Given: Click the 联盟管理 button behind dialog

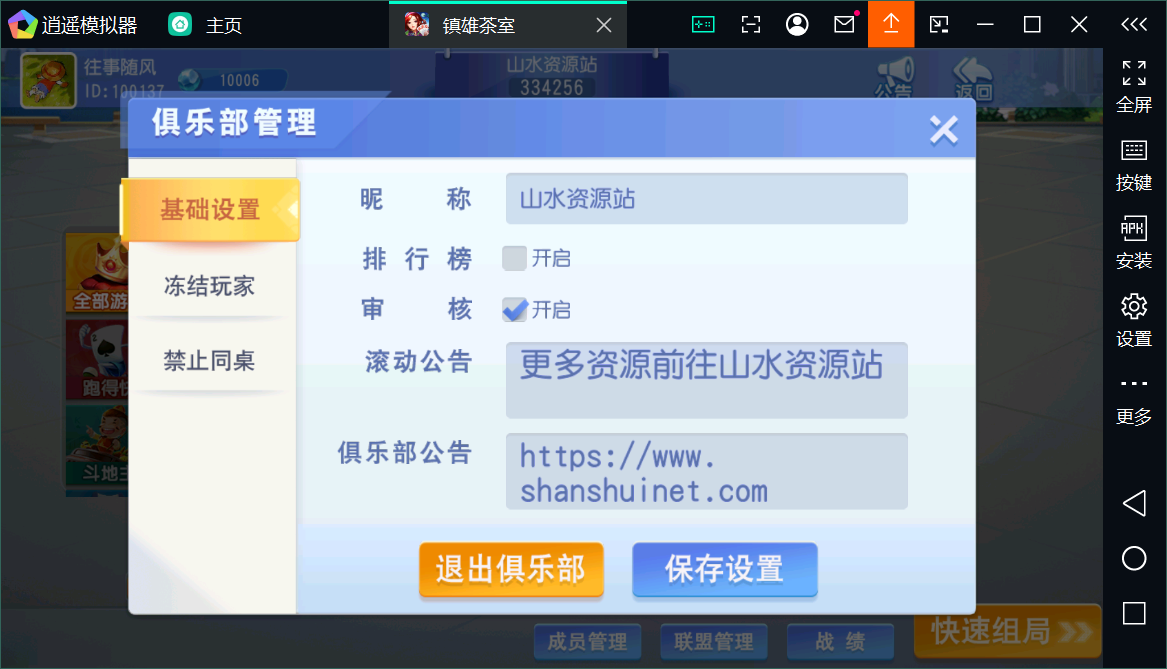Looking at the screenshot, I should (714, 641).
